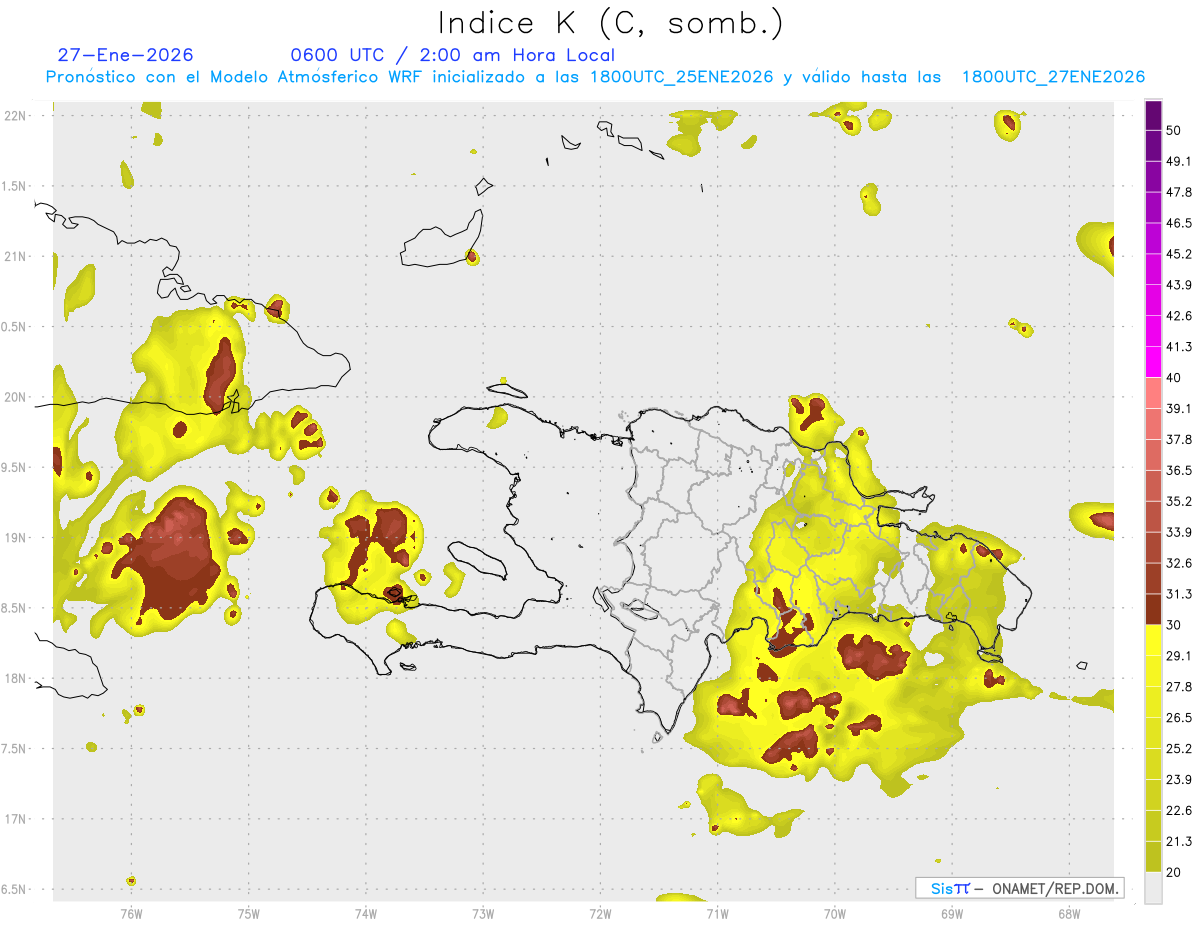Select the date label "27-Ene-2026"

(126, 55)
